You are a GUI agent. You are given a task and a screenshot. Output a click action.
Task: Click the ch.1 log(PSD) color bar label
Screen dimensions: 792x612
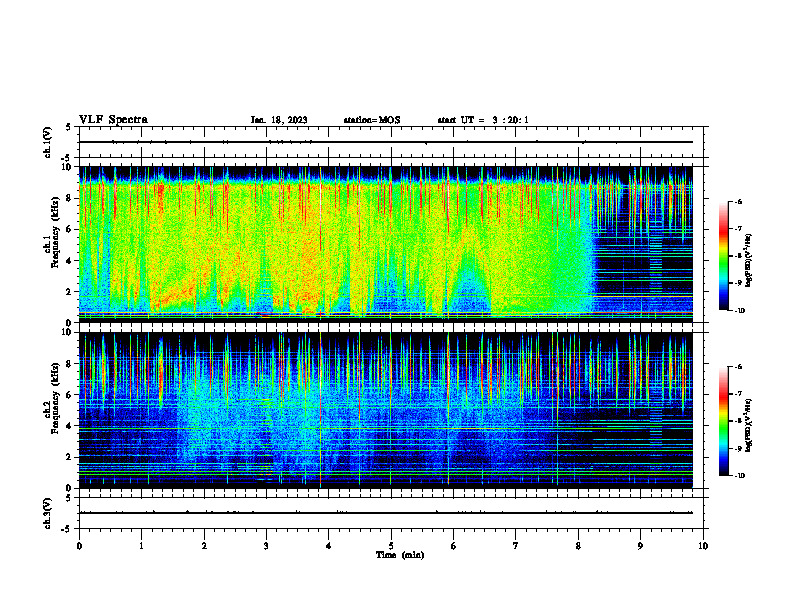[749, 261]
